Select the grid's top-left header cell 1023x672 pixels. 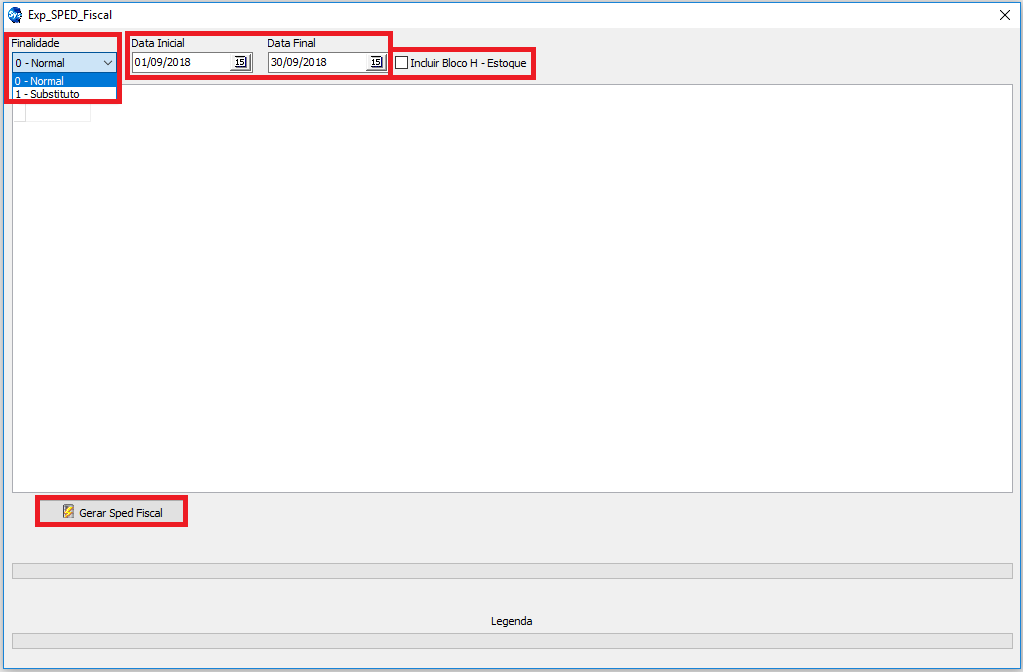pyautogui.click(x=19, y=112)
